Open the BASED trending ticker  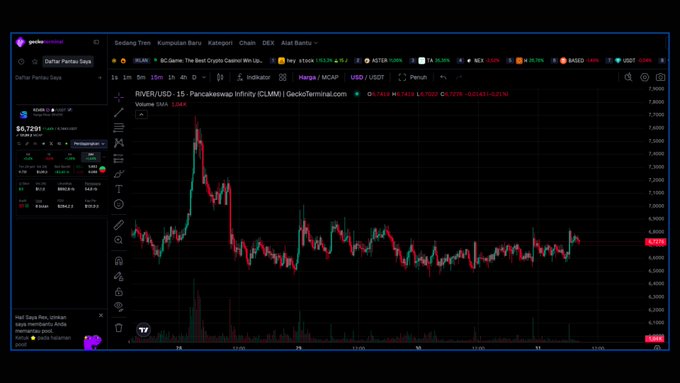(x=579, y=61)
